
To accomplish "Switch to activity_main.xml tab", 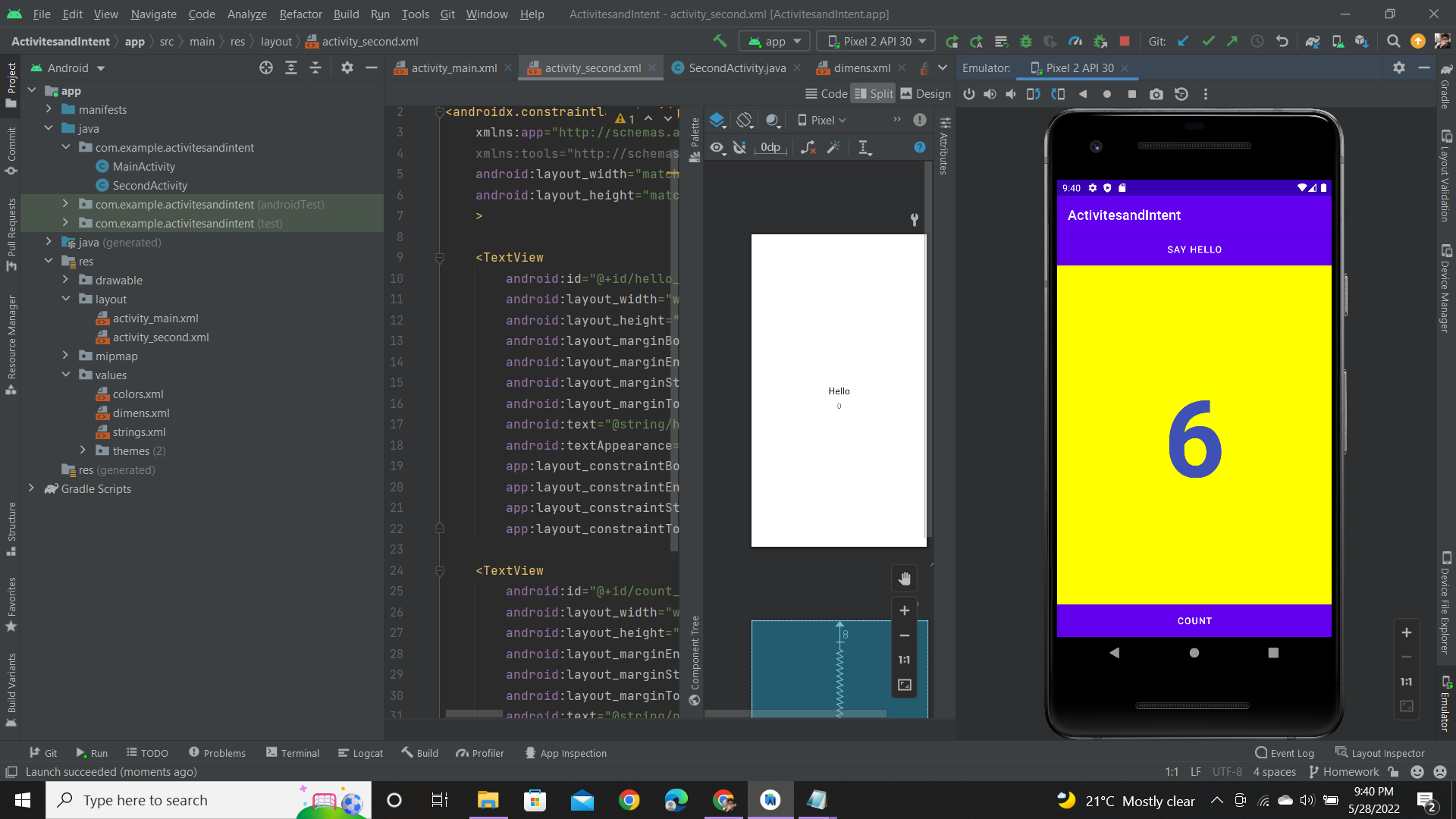I will click(x=453, y=67).
